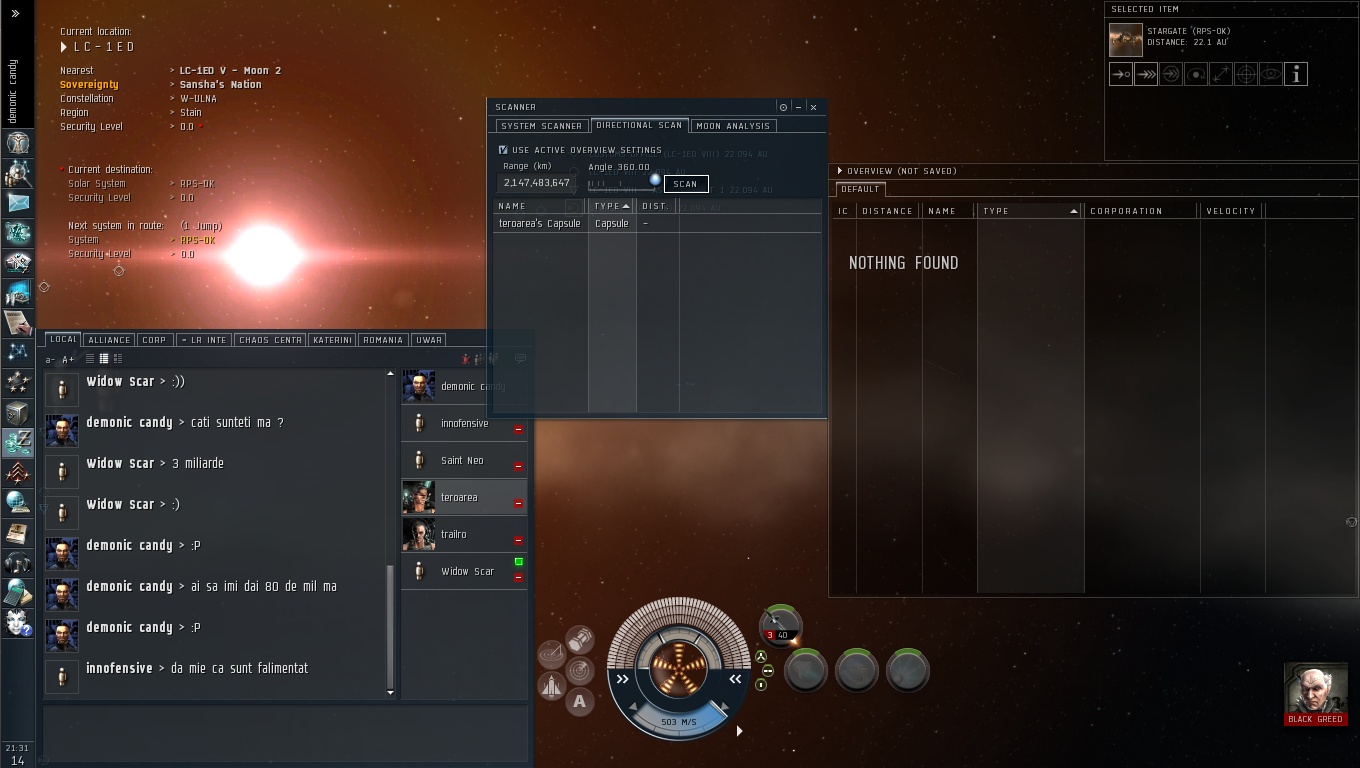This screenshot has width=1360, height=768.
Task: Click the LC-1ED V - Moon 2 link
Action: 230,71
